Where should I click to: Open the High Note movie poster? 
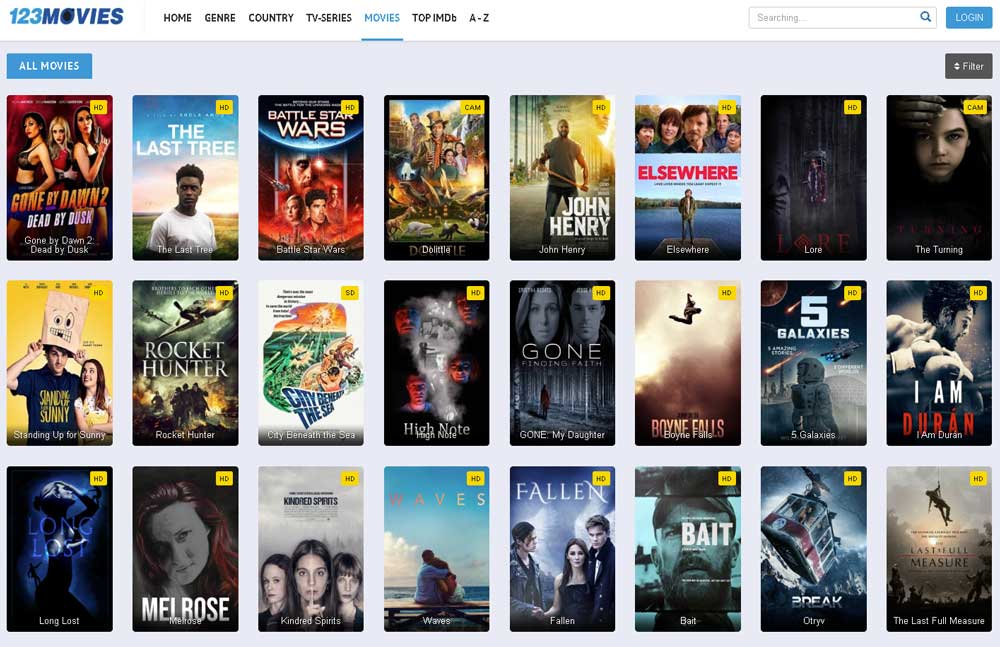[436, 362]
